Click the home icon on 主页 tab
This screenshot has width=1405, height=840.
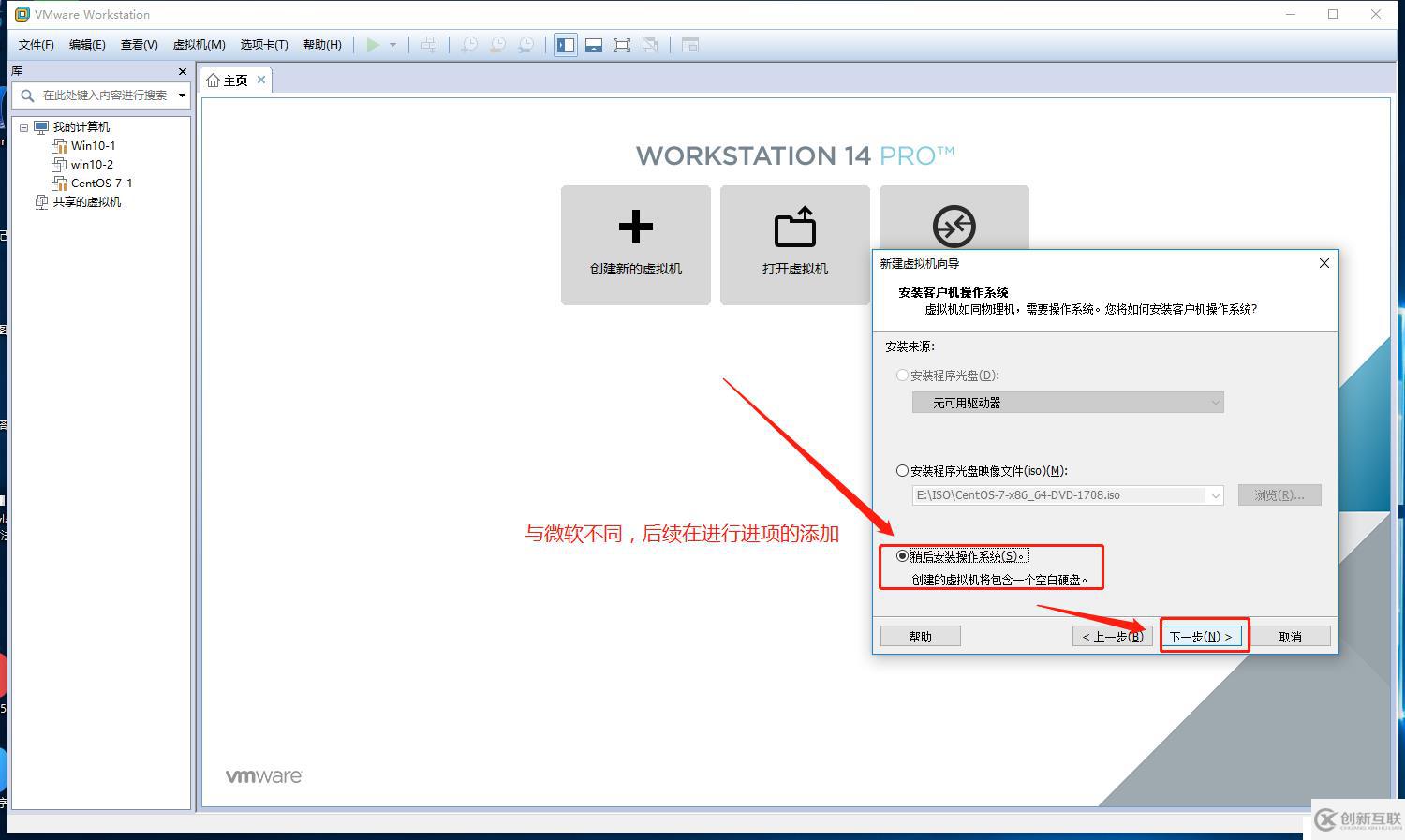click(214, 81)
